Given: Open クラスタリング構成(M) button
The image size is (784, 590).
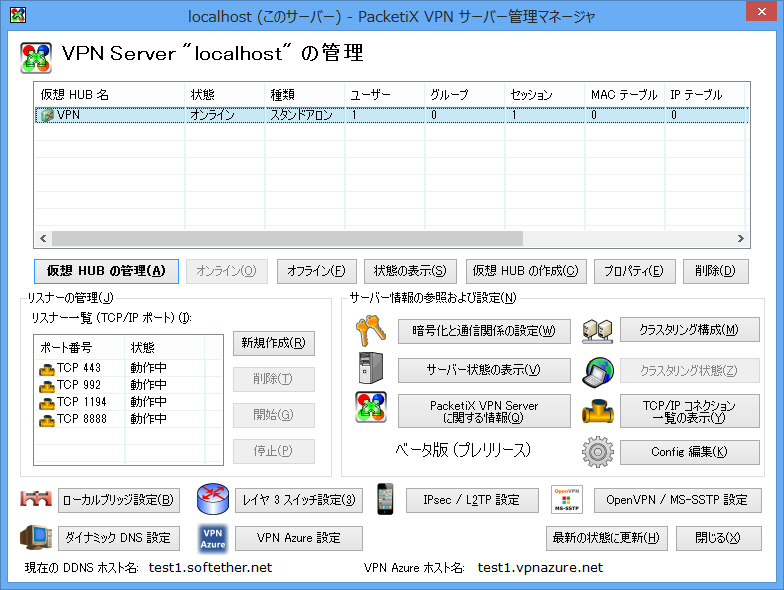Looking at the screenshot, I should tap(690, 330).
